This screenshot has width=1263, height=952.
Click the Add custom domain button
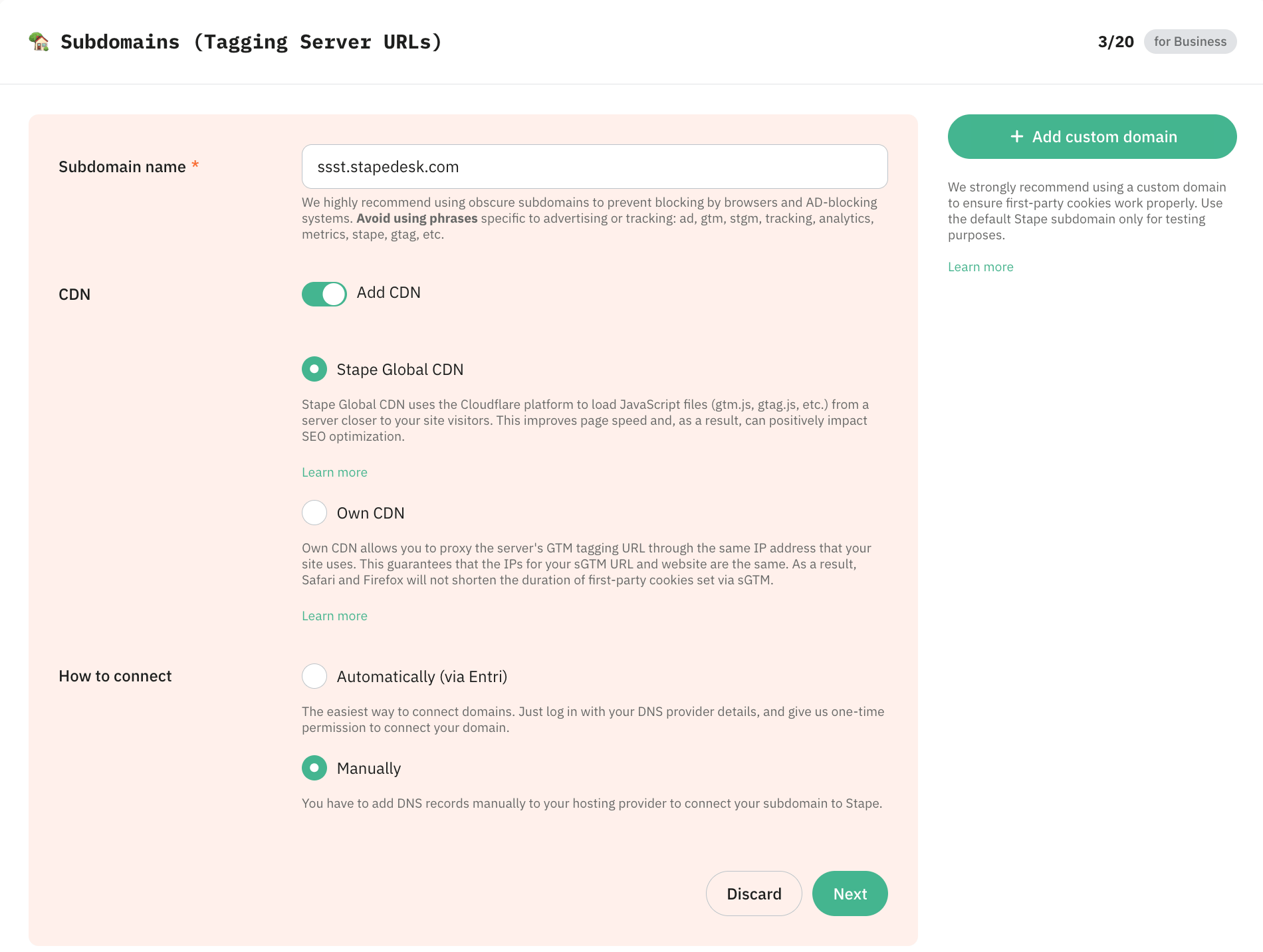tap(1092, 136)
